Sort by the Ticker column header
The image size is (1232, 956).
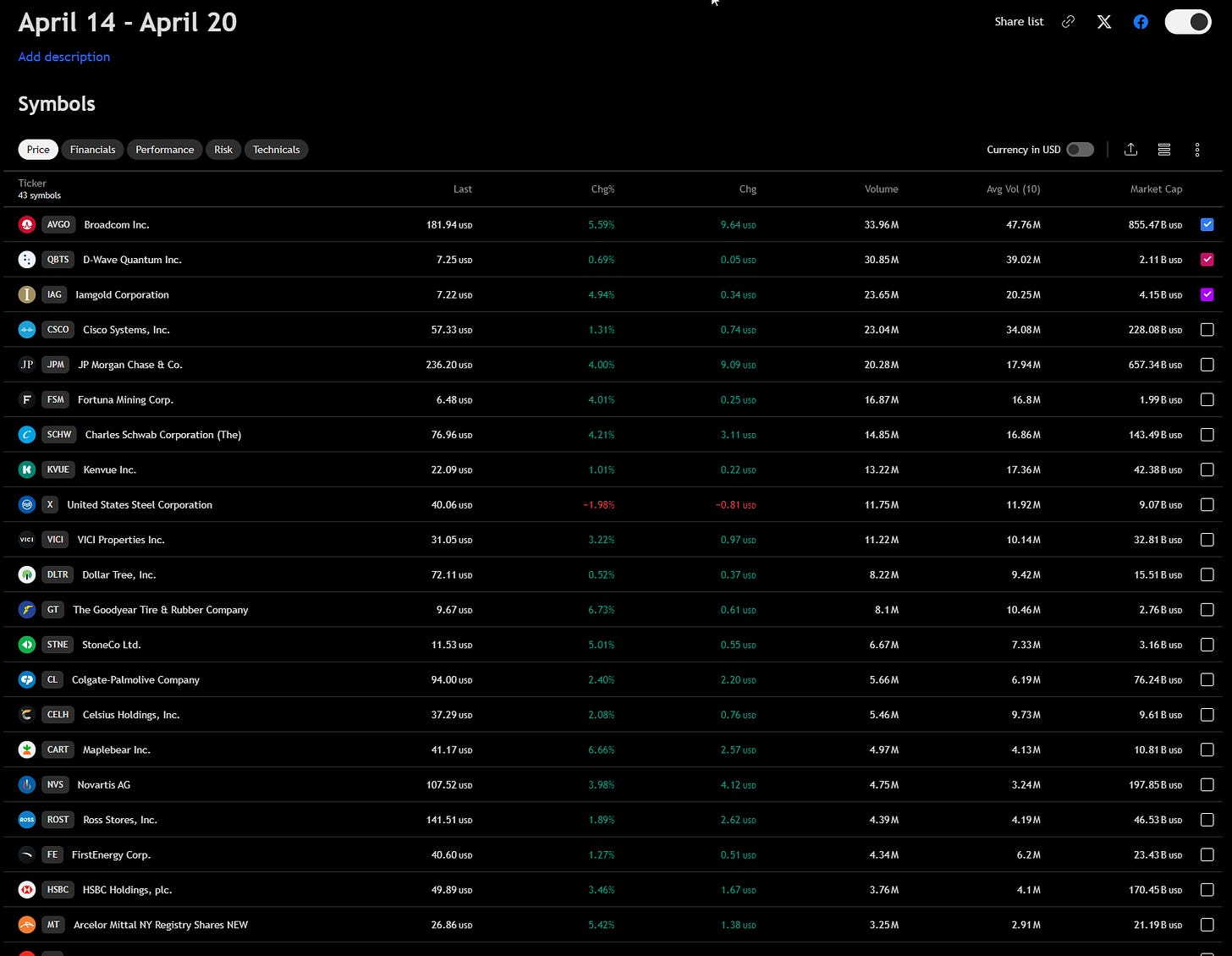32,183
